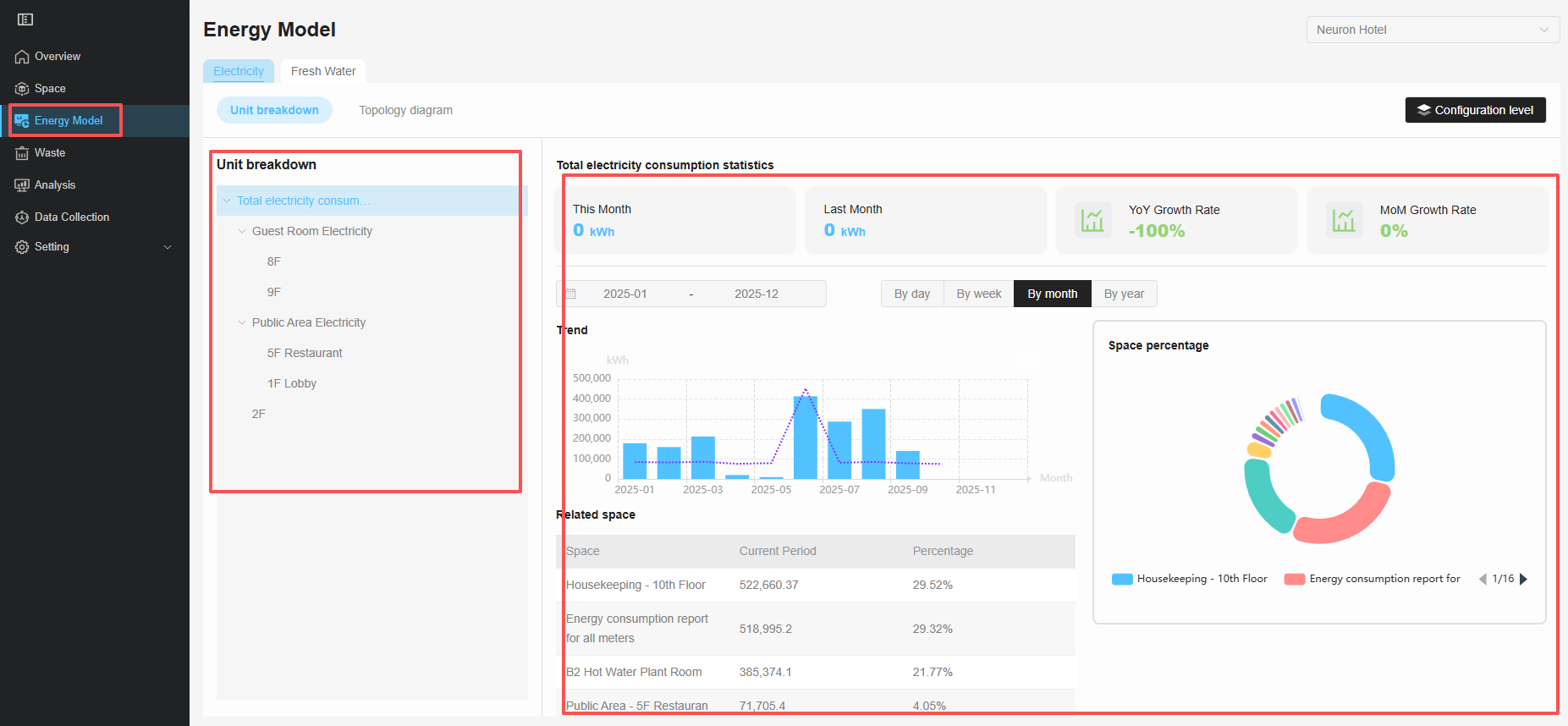Open Waste via its trash icon
1568x726 pixels.
click(22, 153)
